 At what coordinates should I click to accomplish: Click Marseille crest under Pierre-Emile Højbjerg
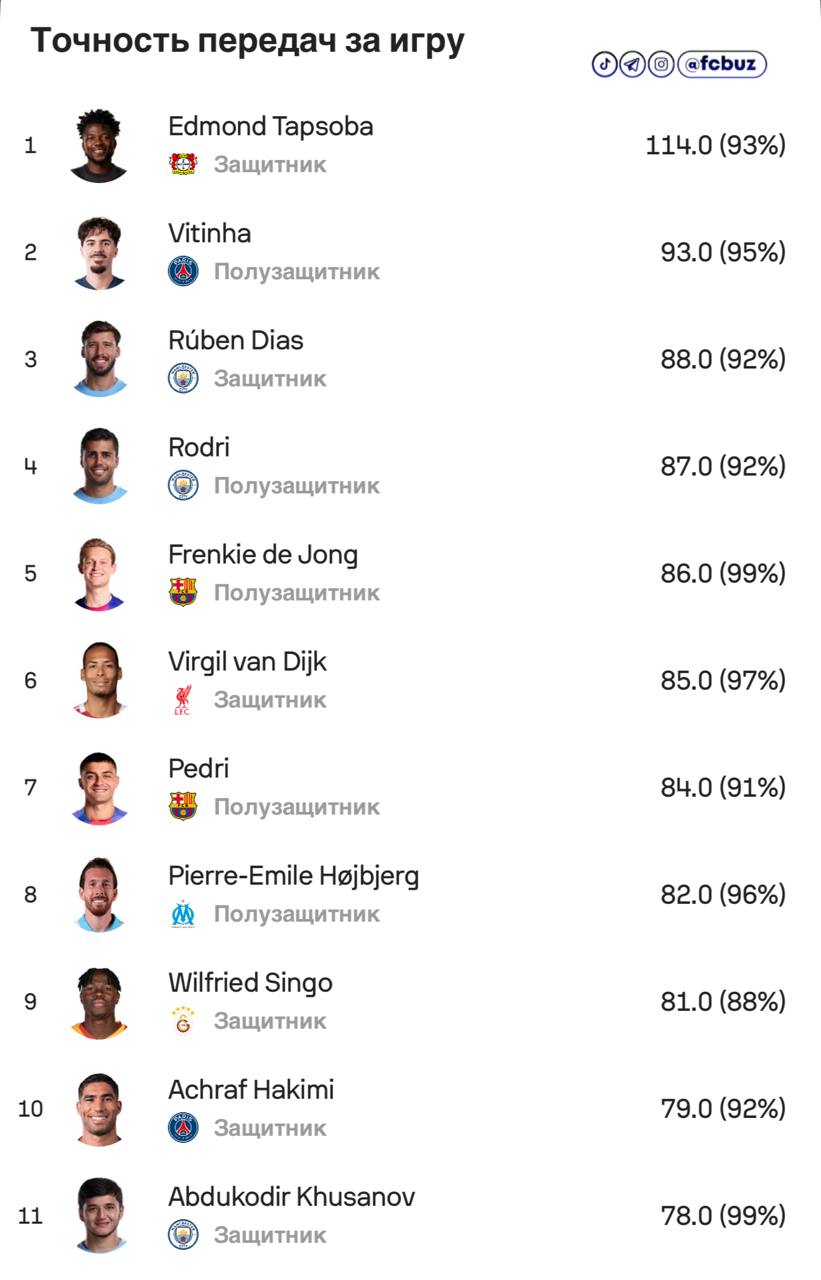click(x=183, y=914)
